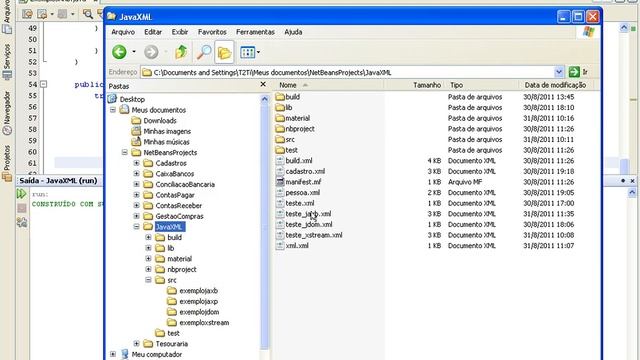Open NetBeans Serviços side tab

click(7, 61)
